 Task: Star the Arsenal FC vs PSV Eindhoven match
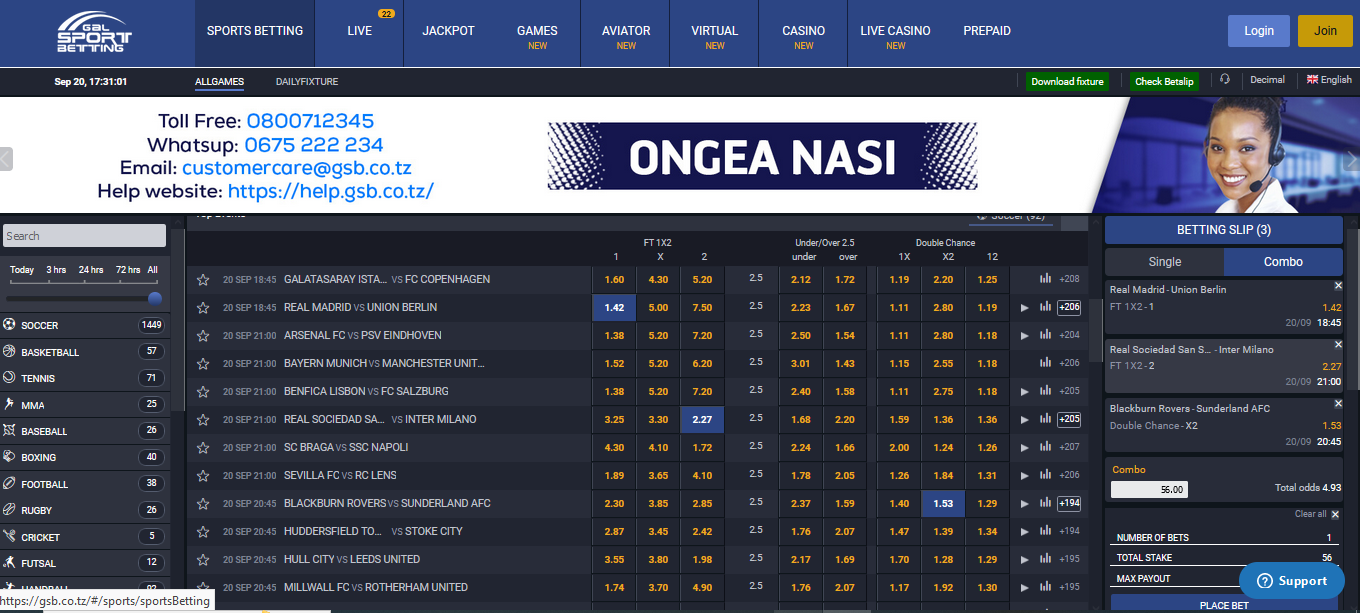(x=203, y=336)
